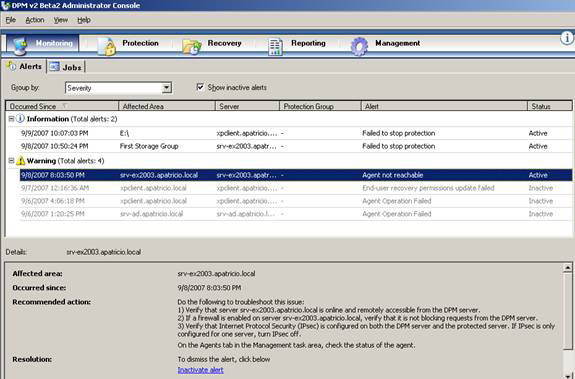
Task: Select the Agent not reachable alert
Action: tap(296, 175)
